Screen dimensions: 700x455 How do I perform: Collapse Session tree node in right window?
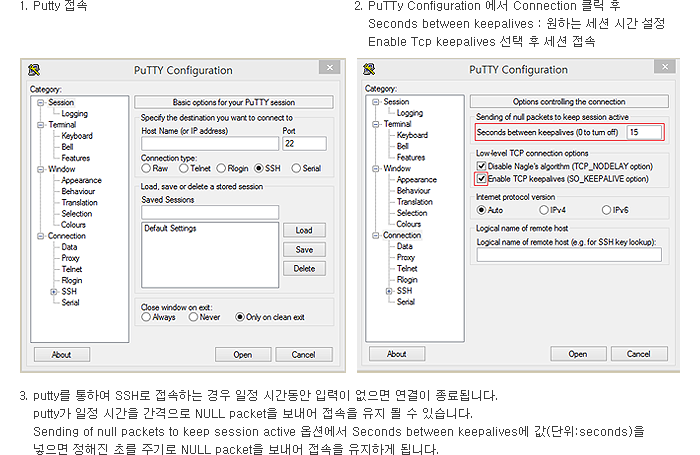376,102
